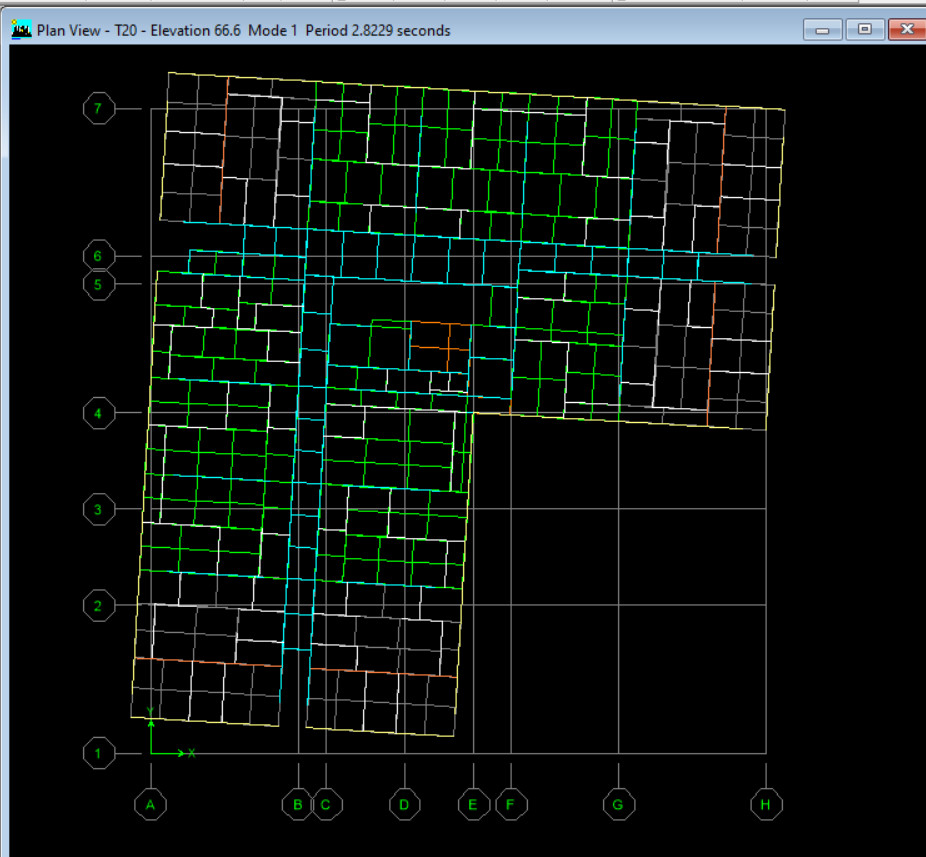The width and height of the screenshot is (926, 857).
Task: Pick grid line bubble 3
Action: [x=98, y=509]
